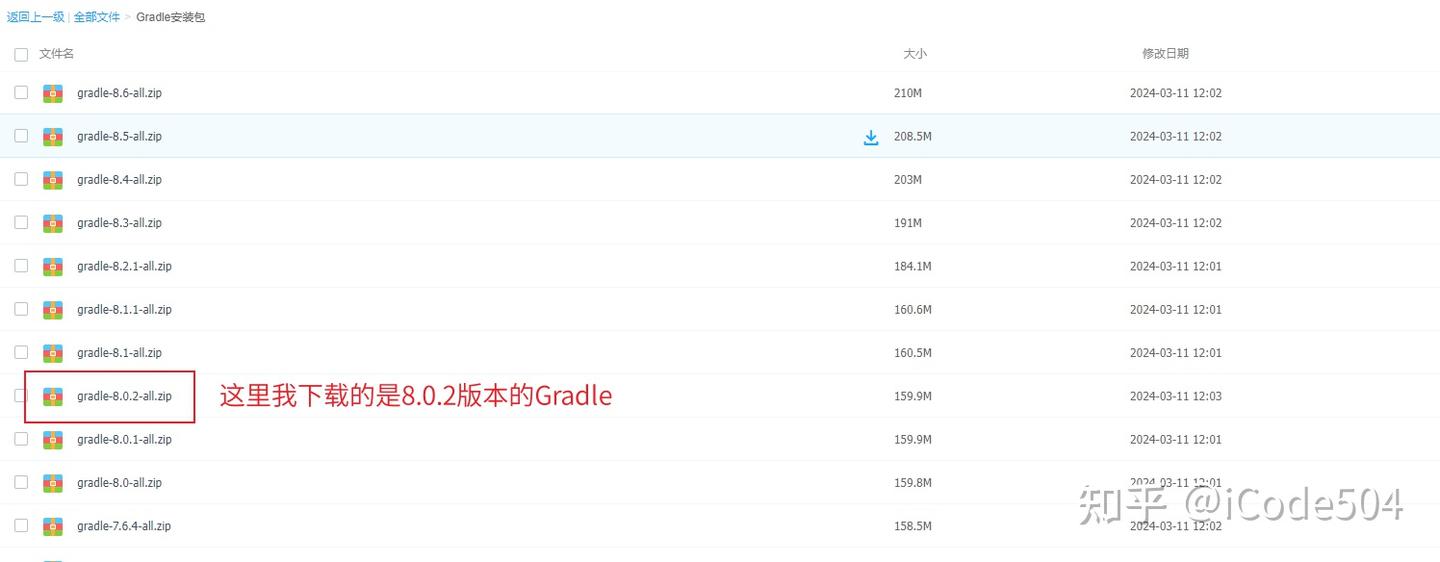
Task: Download gradle-8.5-all.zip using the download icon
Action: tap(871, 137)
